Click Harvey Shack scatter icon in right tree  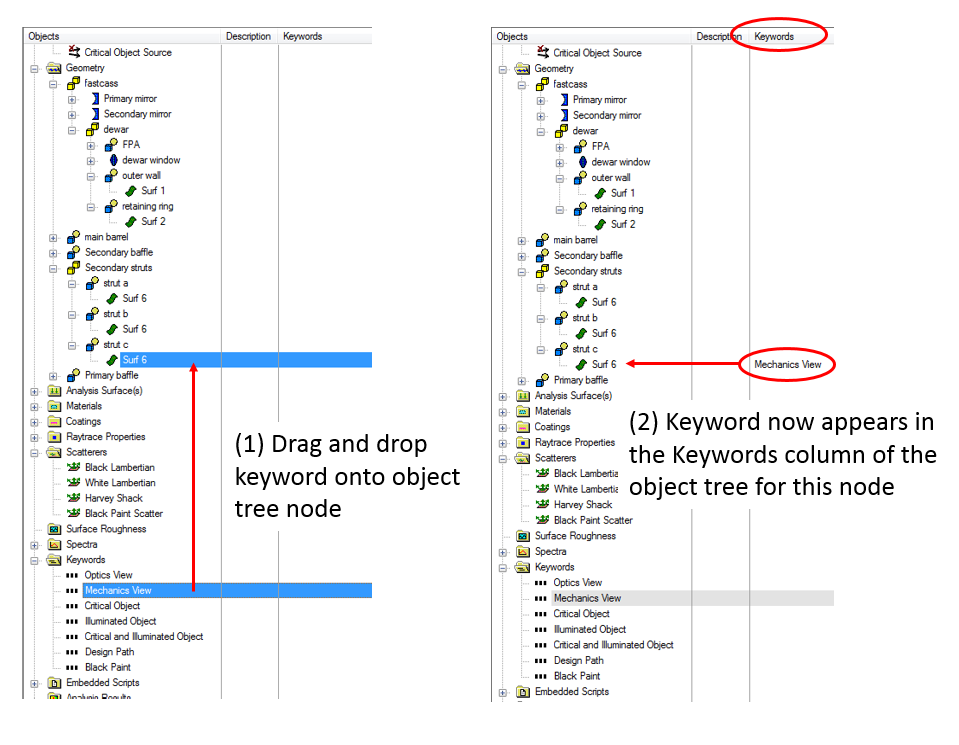tap(542, 505)
